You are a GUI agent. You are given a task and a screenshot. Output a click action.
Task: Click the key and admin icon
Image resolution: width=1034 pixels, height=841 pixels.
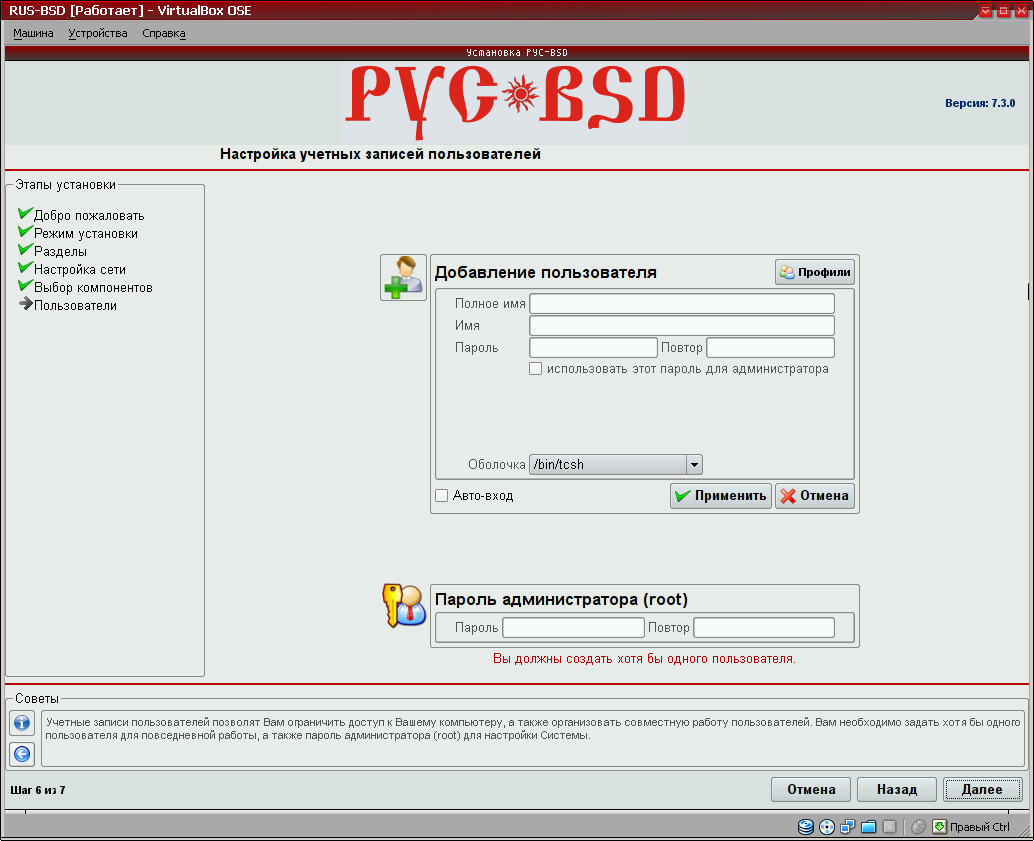pos(404,605)
